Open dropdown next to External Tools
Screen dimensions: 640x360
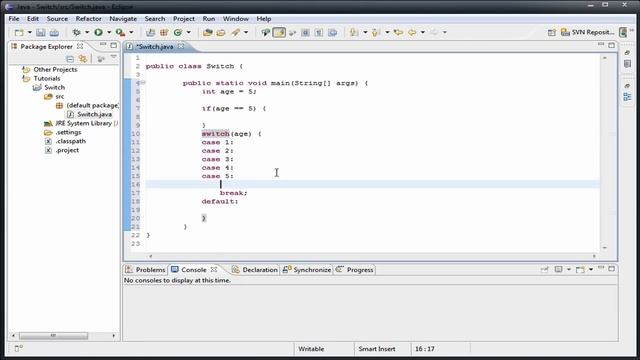(x=131, y=32)
